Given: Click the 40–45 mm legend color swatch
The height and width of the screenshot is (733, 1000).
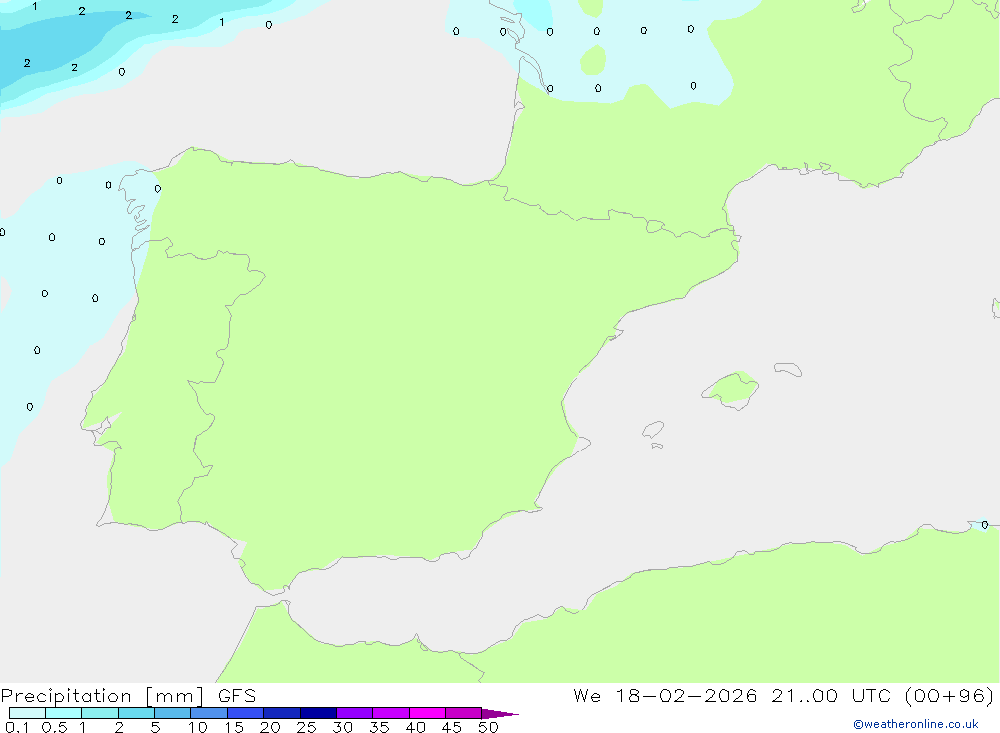Looking at the screenshot, I should [x=427, y=713].
